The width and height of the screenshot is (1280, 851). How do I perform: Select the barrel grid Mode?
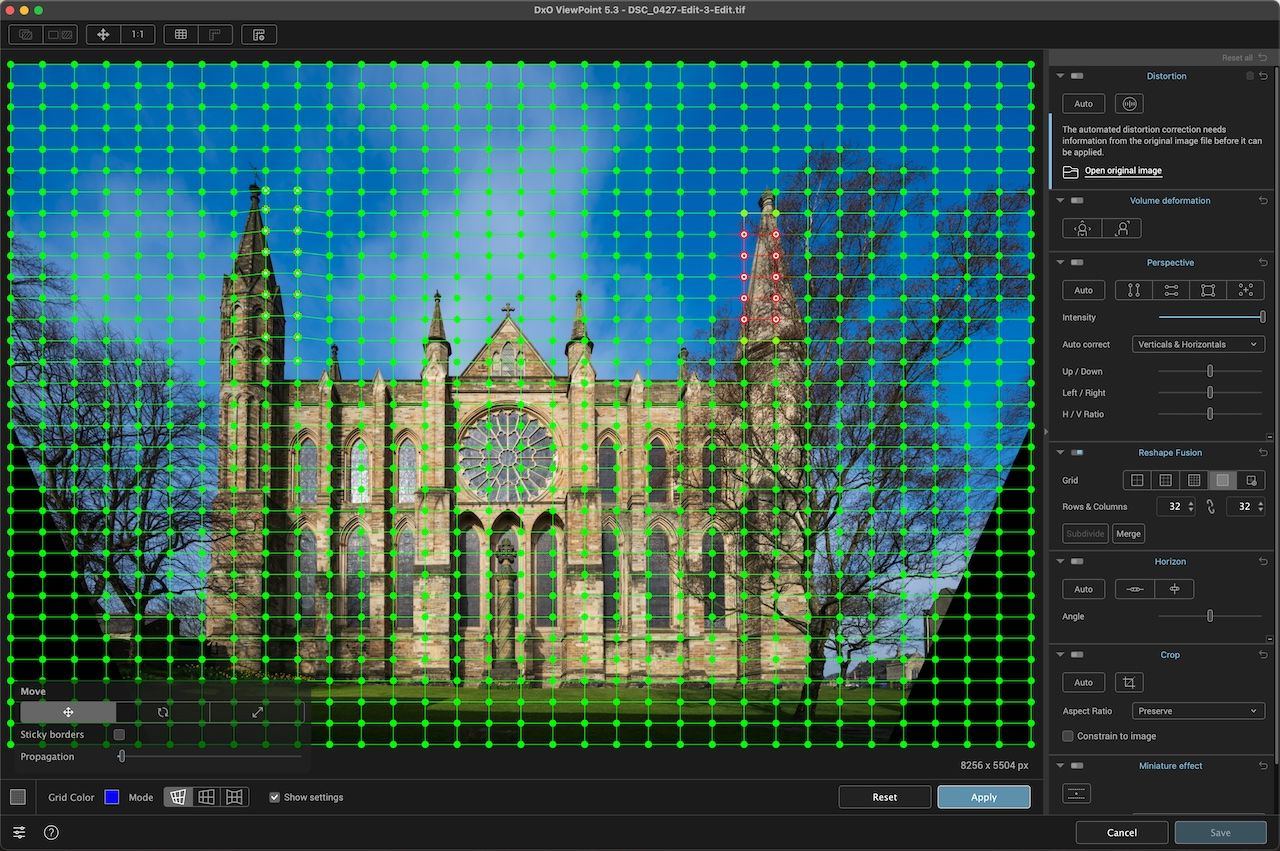(234, 797)
